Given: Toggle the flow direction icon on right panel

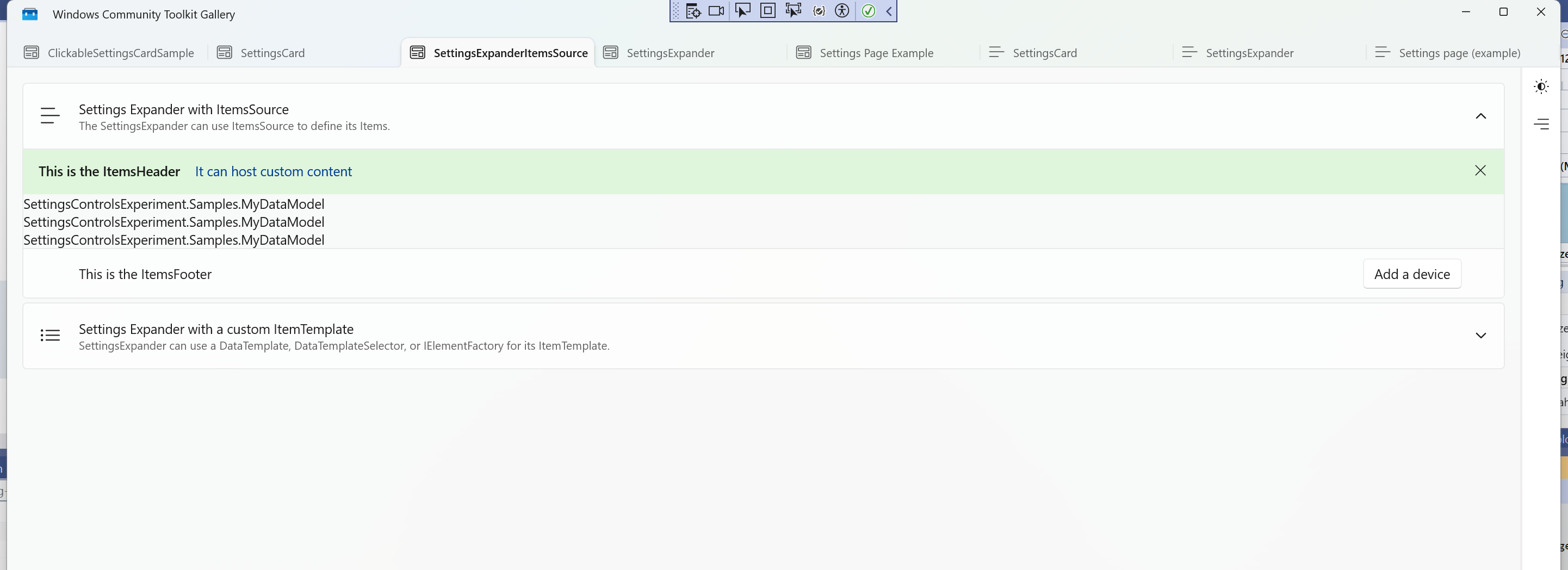Looking at the screenshot, I should 1542,123.
